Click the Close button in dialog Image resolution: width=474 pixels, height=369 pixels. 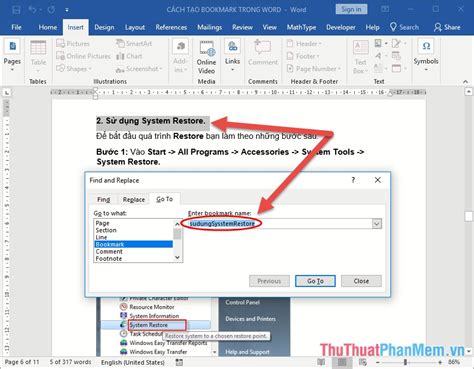coord(361,281)
